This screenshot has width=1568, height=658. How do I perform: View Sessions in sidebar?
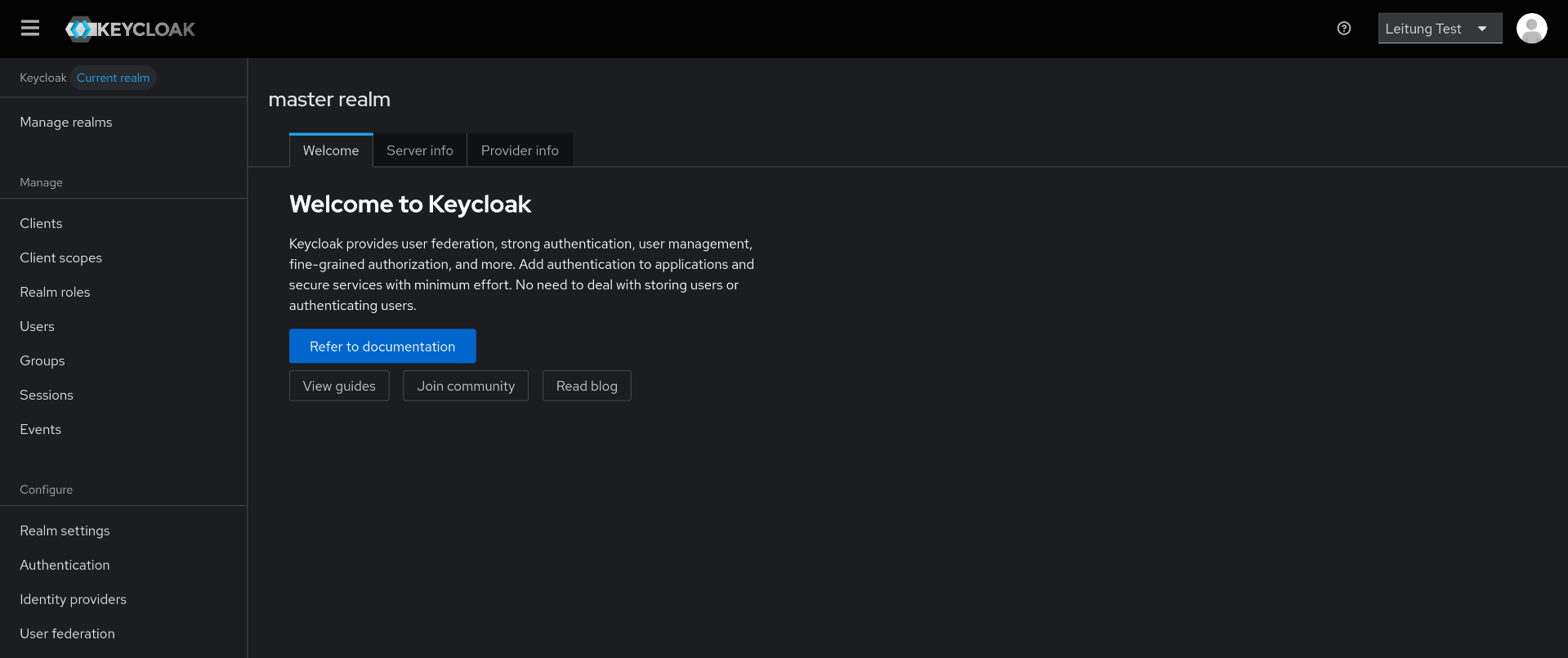(x=123, y=395)
